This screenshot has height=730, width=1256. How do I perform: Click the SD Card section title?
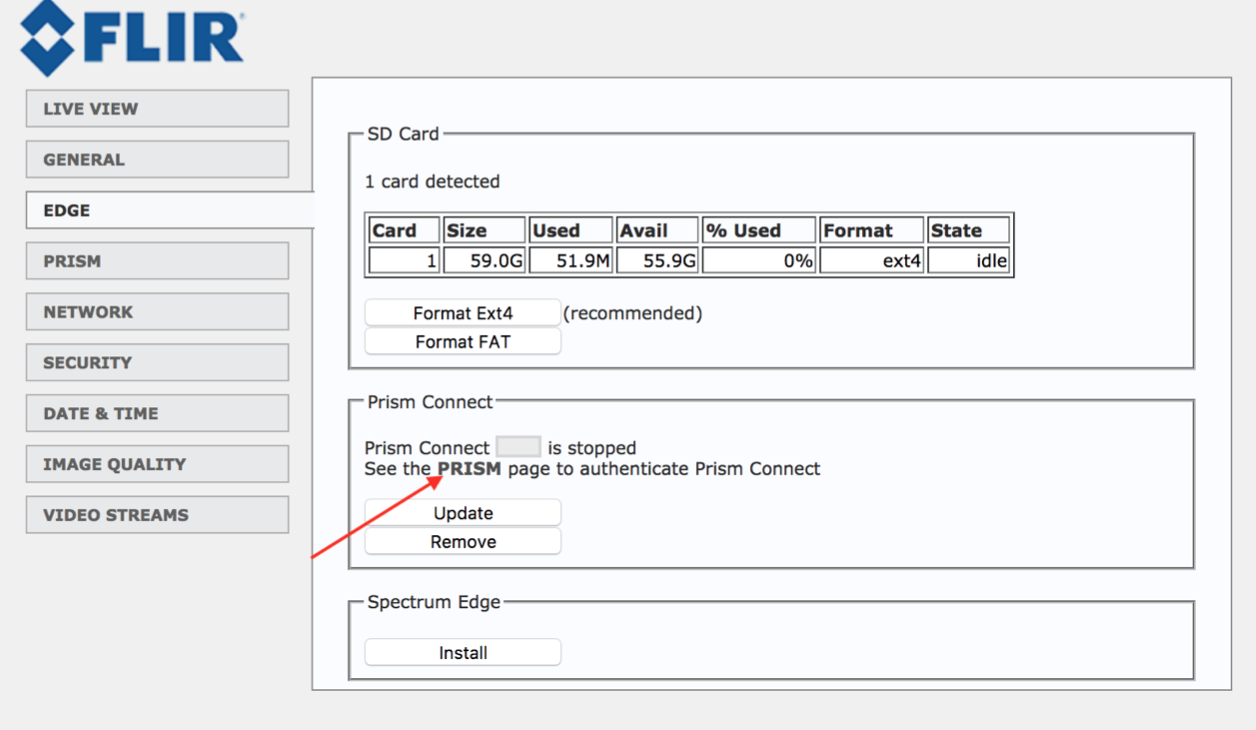(x=403, y=133)
